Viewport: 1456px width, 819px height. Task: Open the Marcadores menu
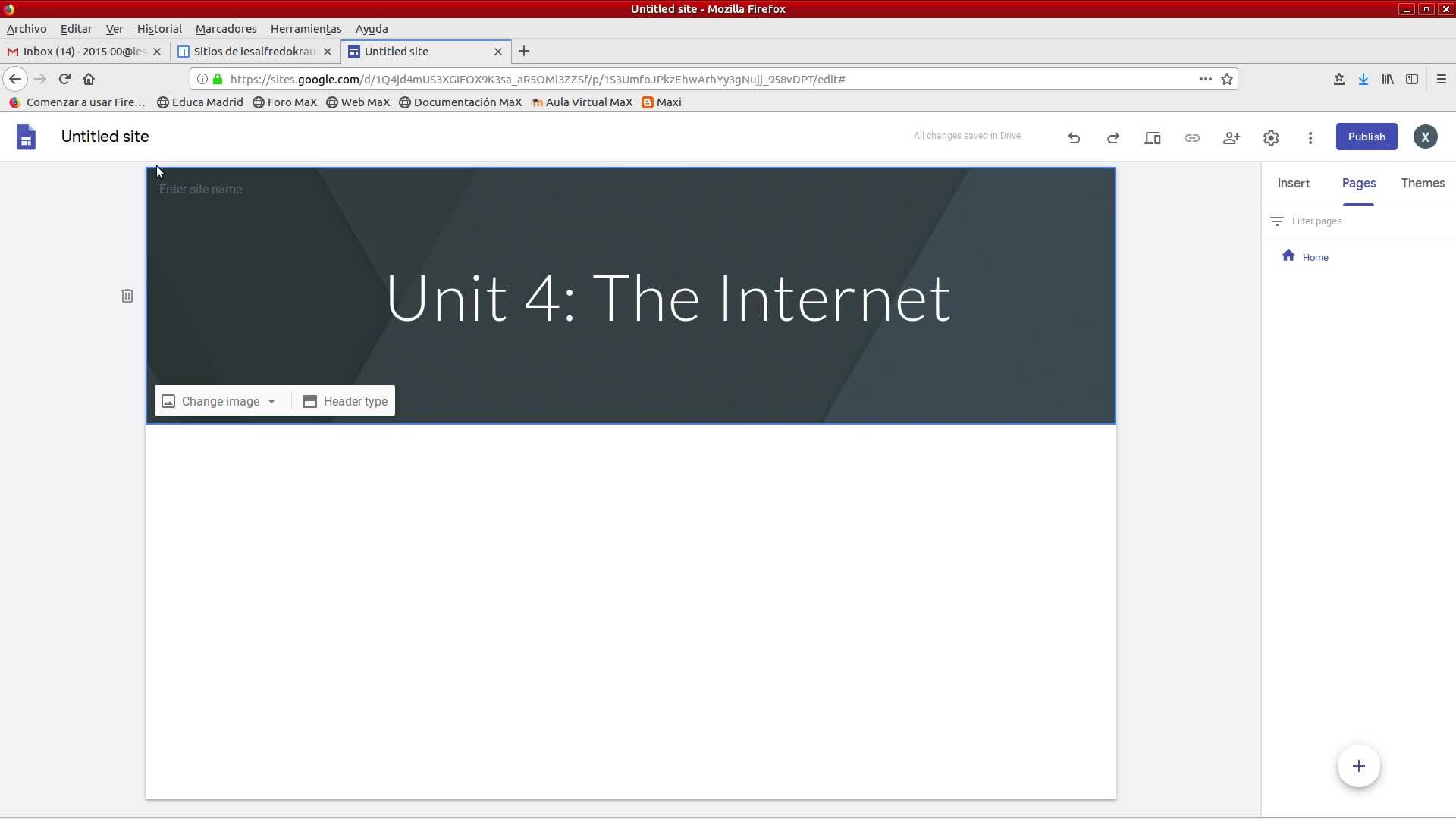point(225,29)
